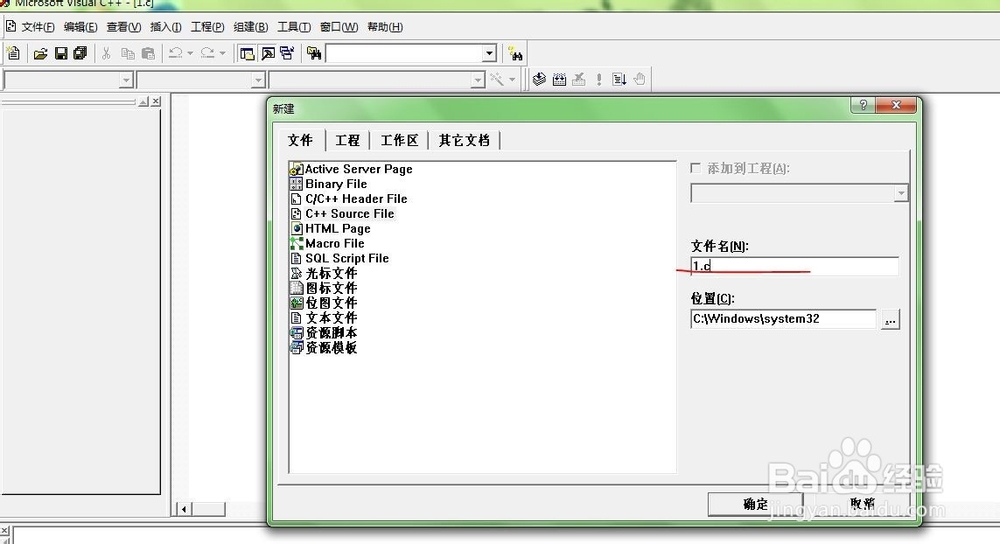Expand the project selection combo in dialog
The height and width of the screenshot is (544, 1000).
[901, 193]
